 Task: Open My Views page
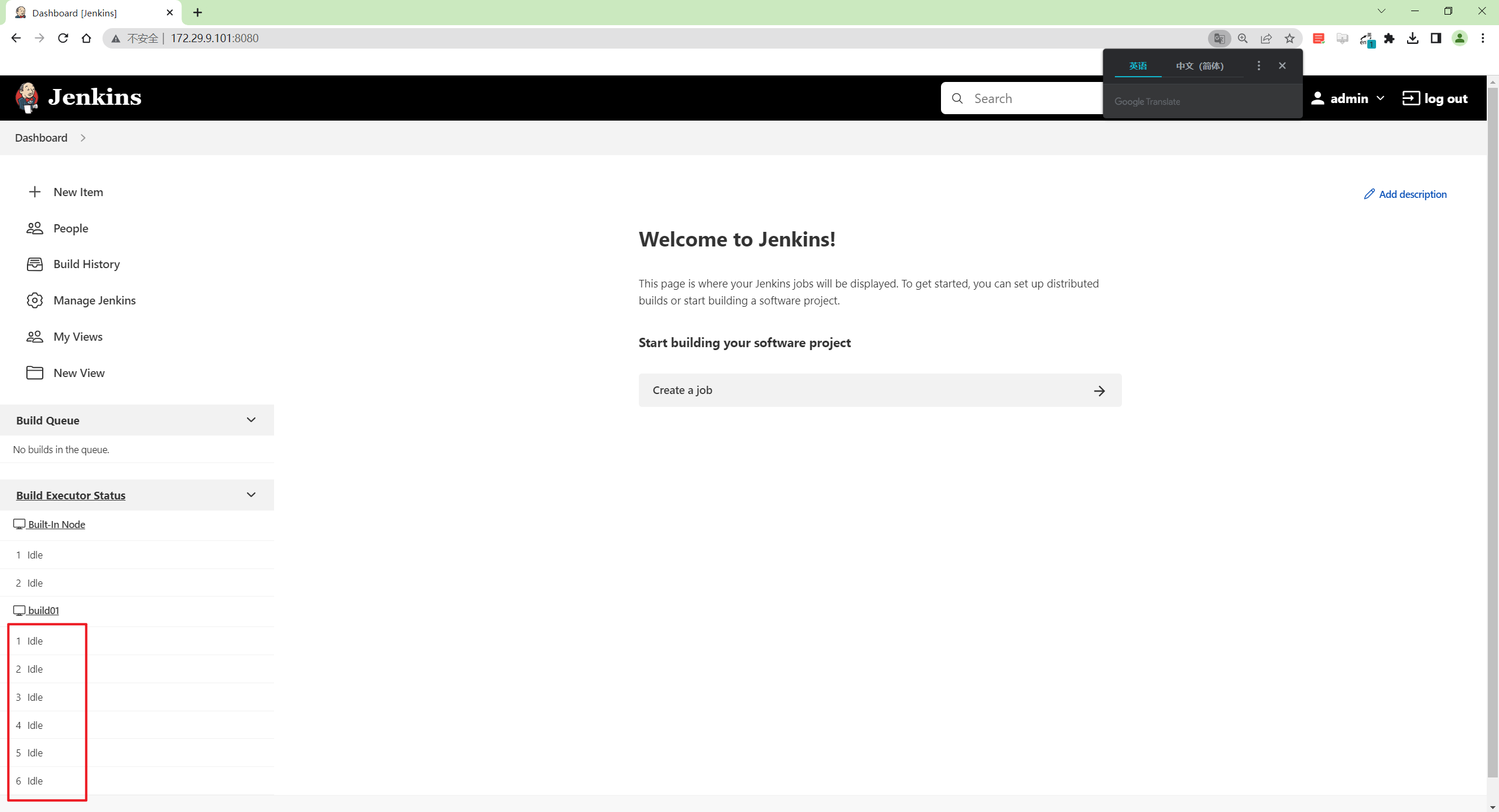tap(78, 337)
